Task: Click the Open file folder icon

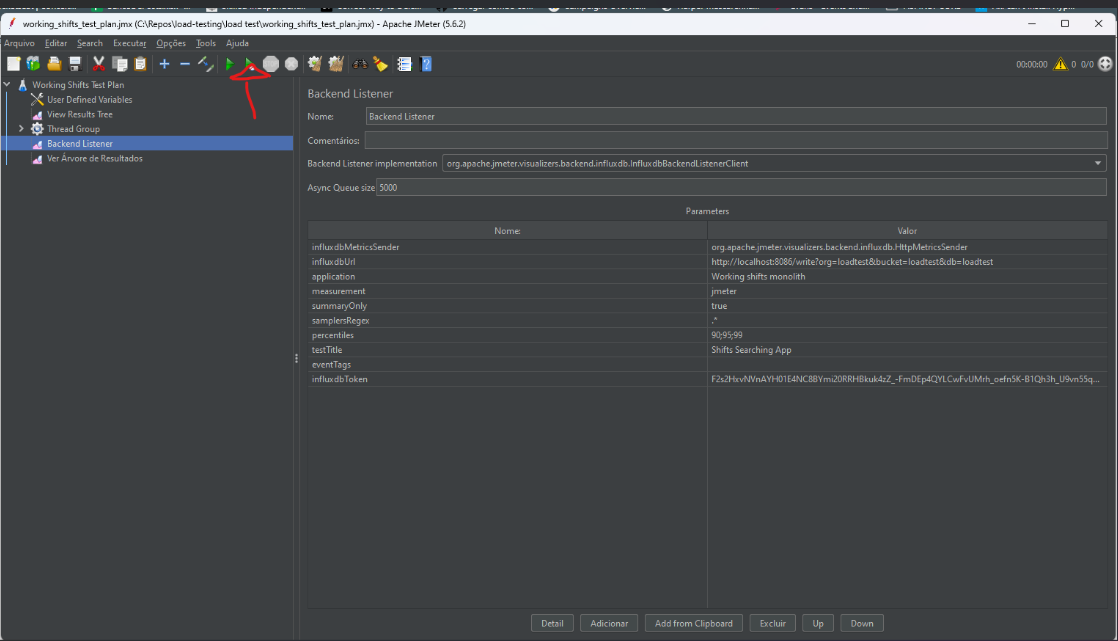Action: coord(54,64)
